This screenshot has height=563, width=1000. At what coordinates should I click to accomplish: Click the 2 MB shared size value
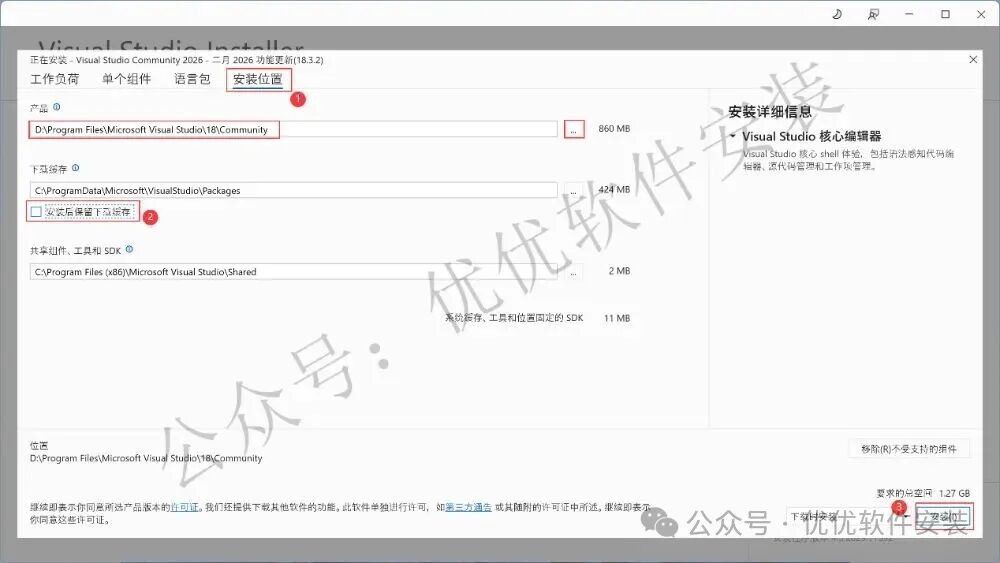pyautogui.click(x=619, y=271)
